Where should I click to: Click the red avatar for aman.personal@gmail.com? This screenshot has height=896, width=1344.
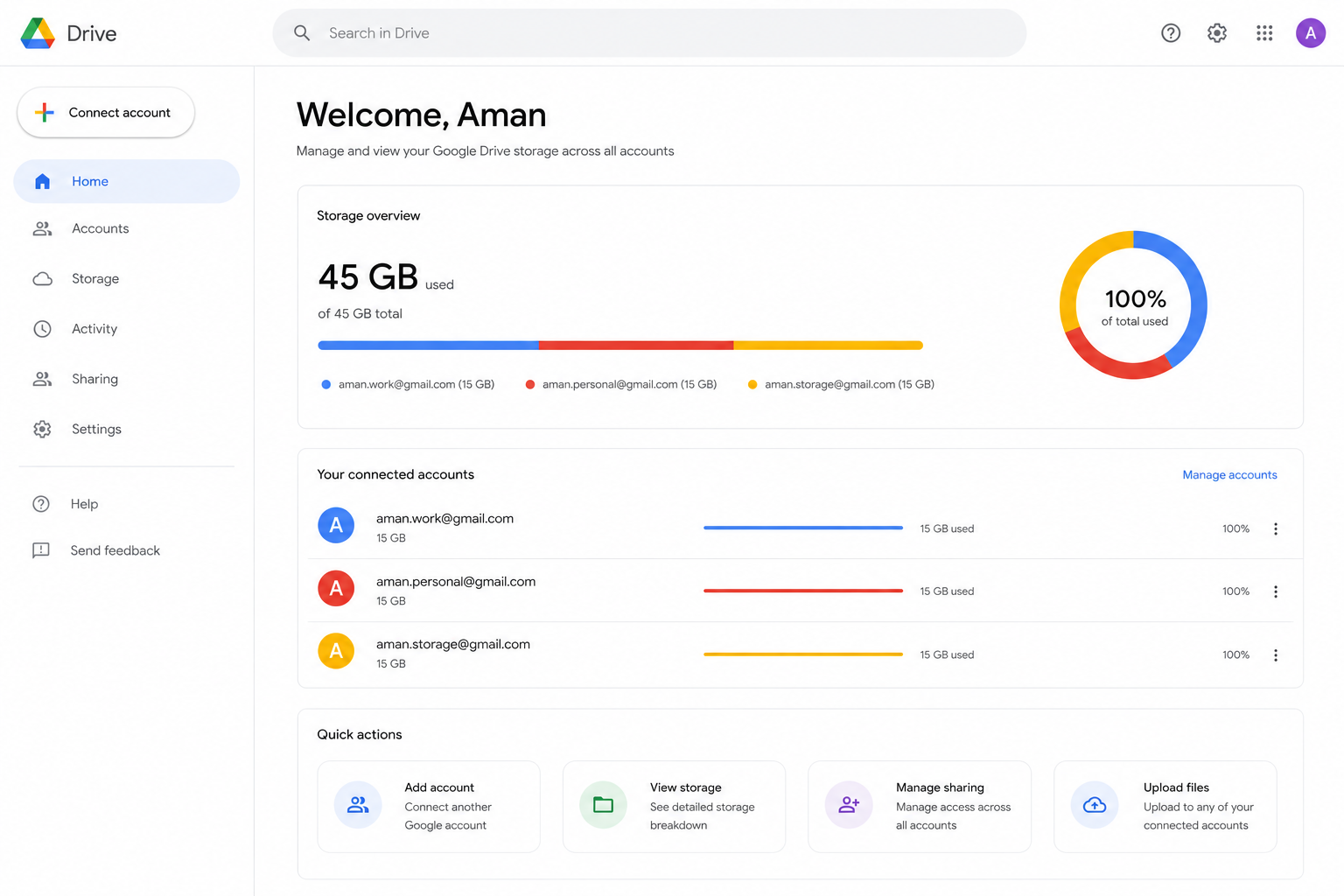click(336, 588)
